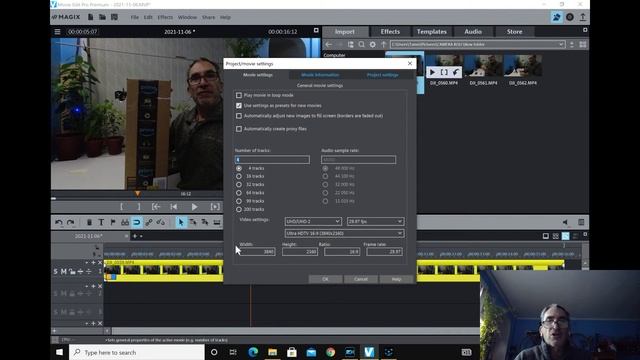Toggle the highlighted magnet snapping icon

tap(137, 222)
